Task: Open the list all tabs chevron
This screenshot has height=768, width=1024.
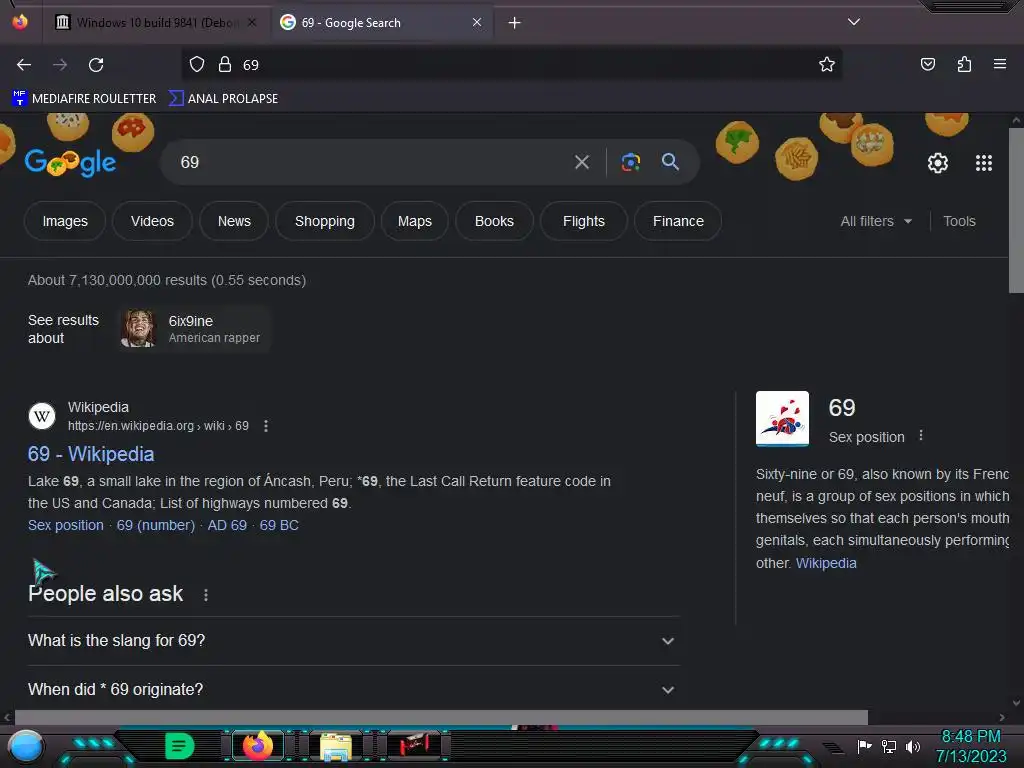Action: [x=854, y=22]
